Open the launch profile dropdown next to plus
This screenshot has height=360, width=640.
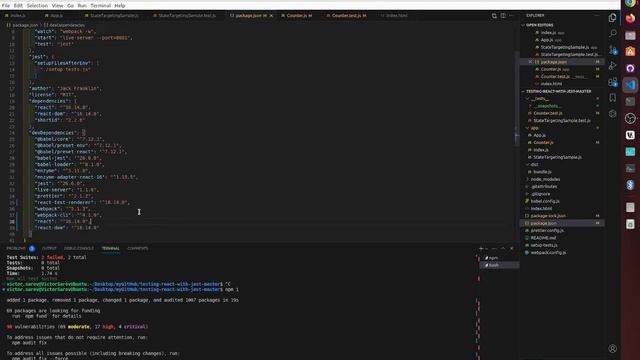[487, 248]
